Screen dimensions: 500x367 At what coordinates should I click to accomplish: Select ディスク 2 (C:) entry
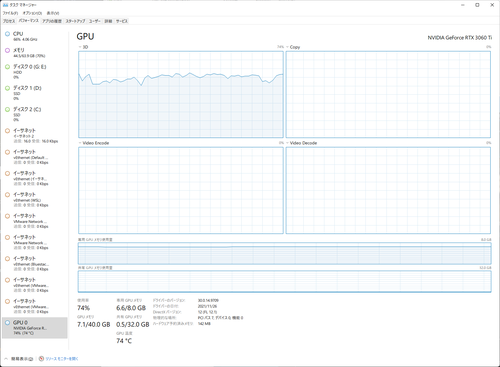34,114
